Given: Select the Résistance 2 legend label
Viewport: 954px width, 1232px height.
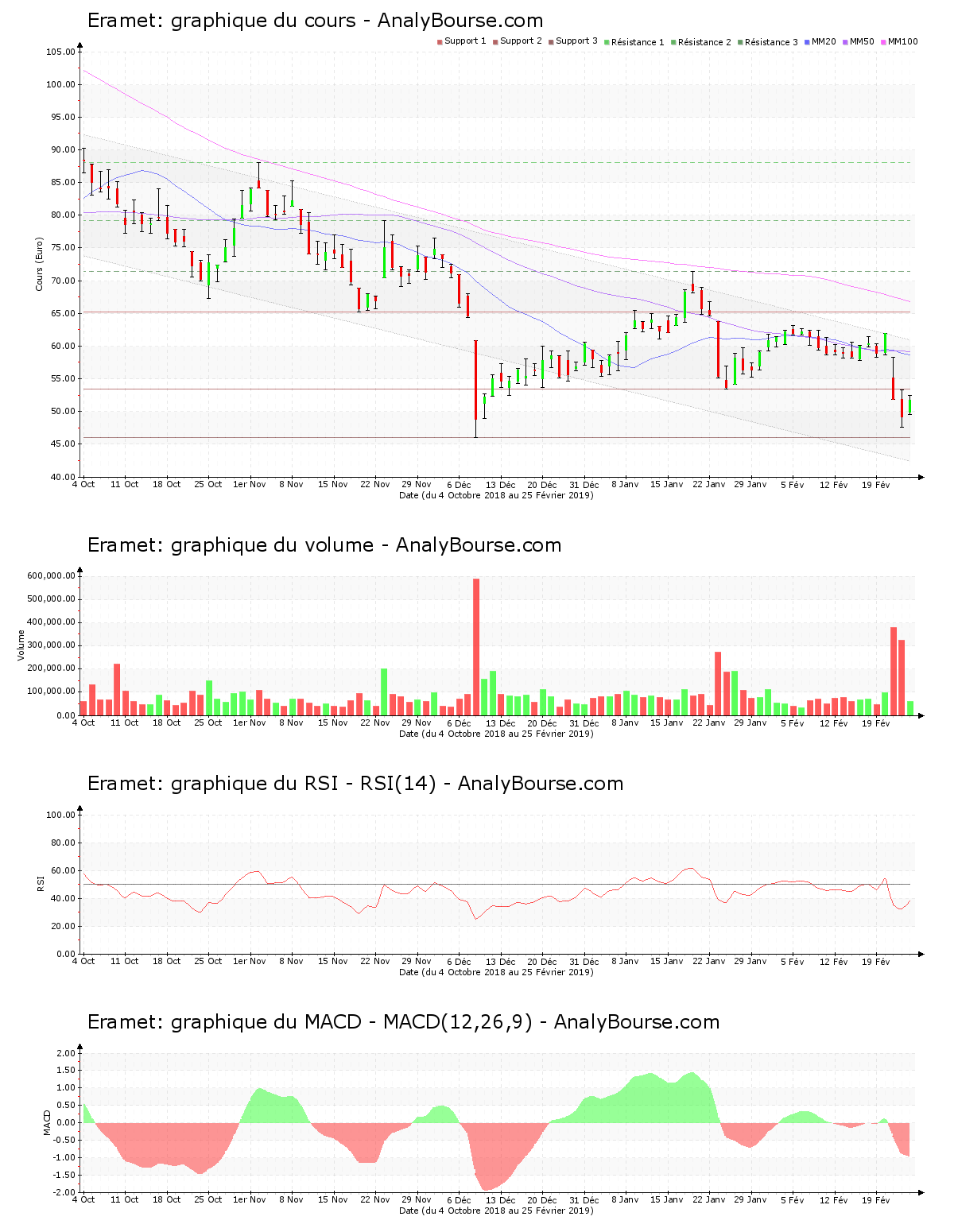Looking at the screenshot, I should 704,42.
